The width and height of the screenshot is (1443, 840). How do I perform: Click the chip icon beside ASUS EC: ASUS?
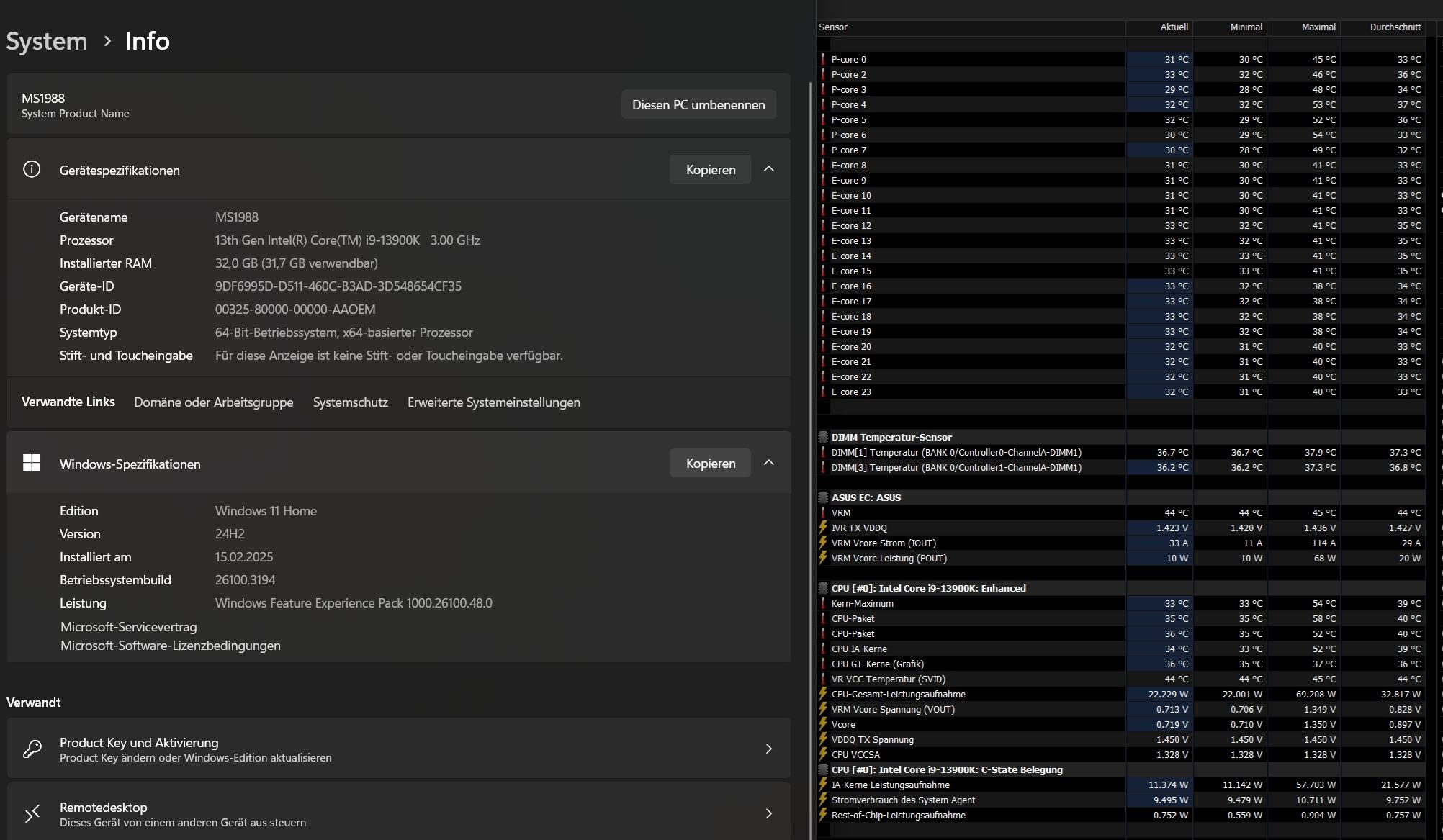(823, 497)
